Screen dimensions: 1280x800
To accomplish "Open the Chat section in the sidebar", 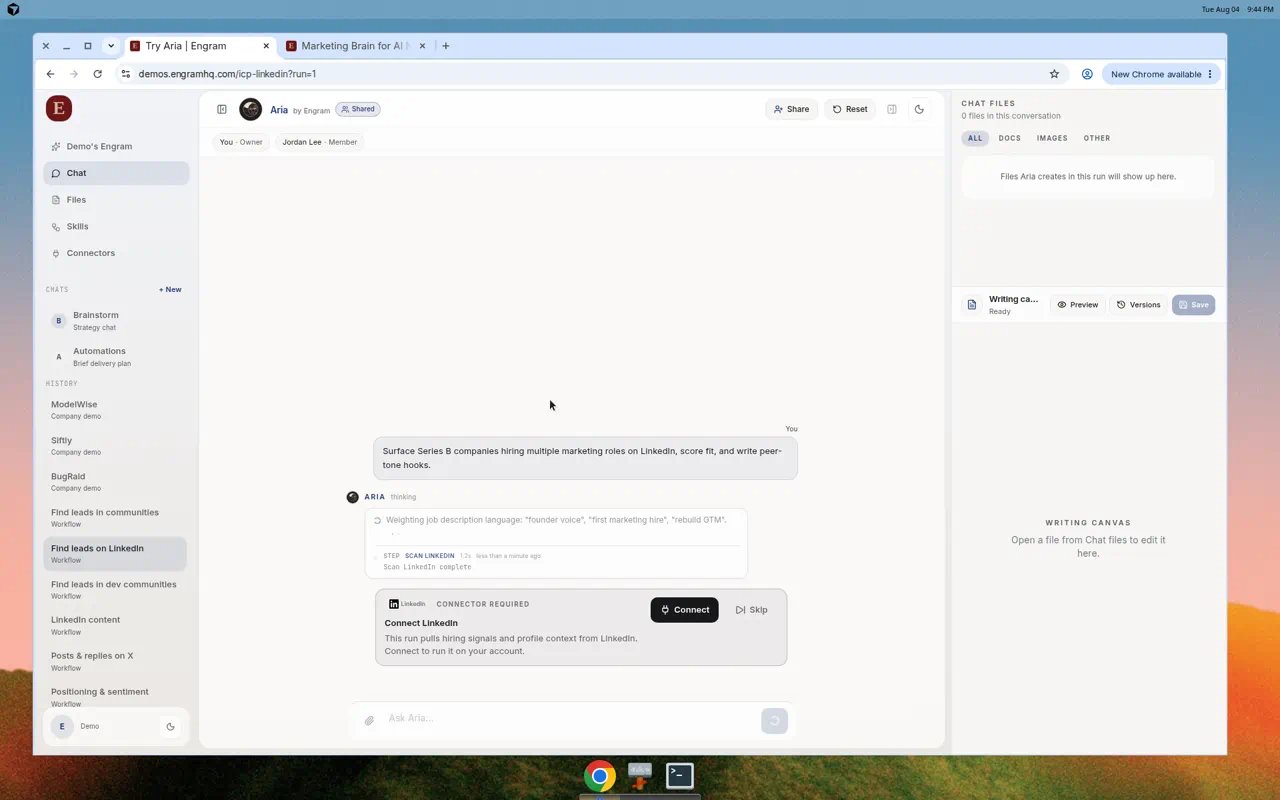I will click(116, 173).
